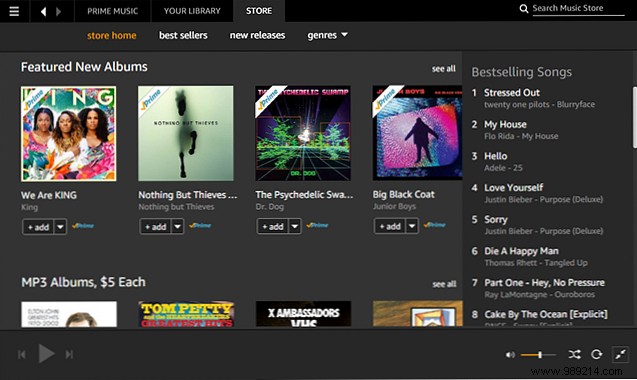The width and height of the screenshot is (637, 380).
Task: Expand the genres dropdown
Action: pos(327,35)
